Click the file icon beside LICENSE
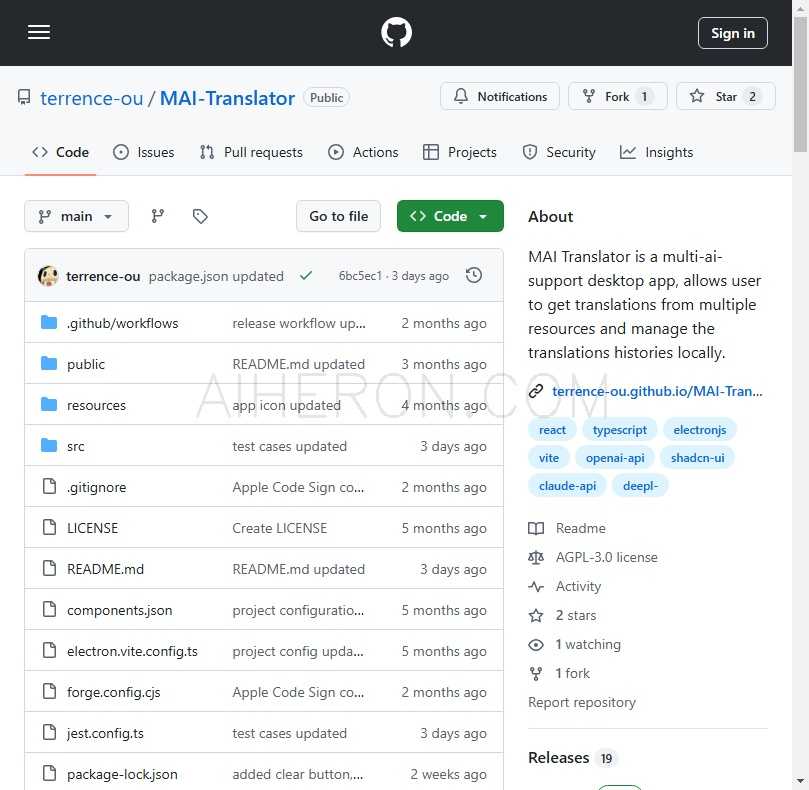Image resolution: width=809 pixels, height=790 pixels. point(50,527)
